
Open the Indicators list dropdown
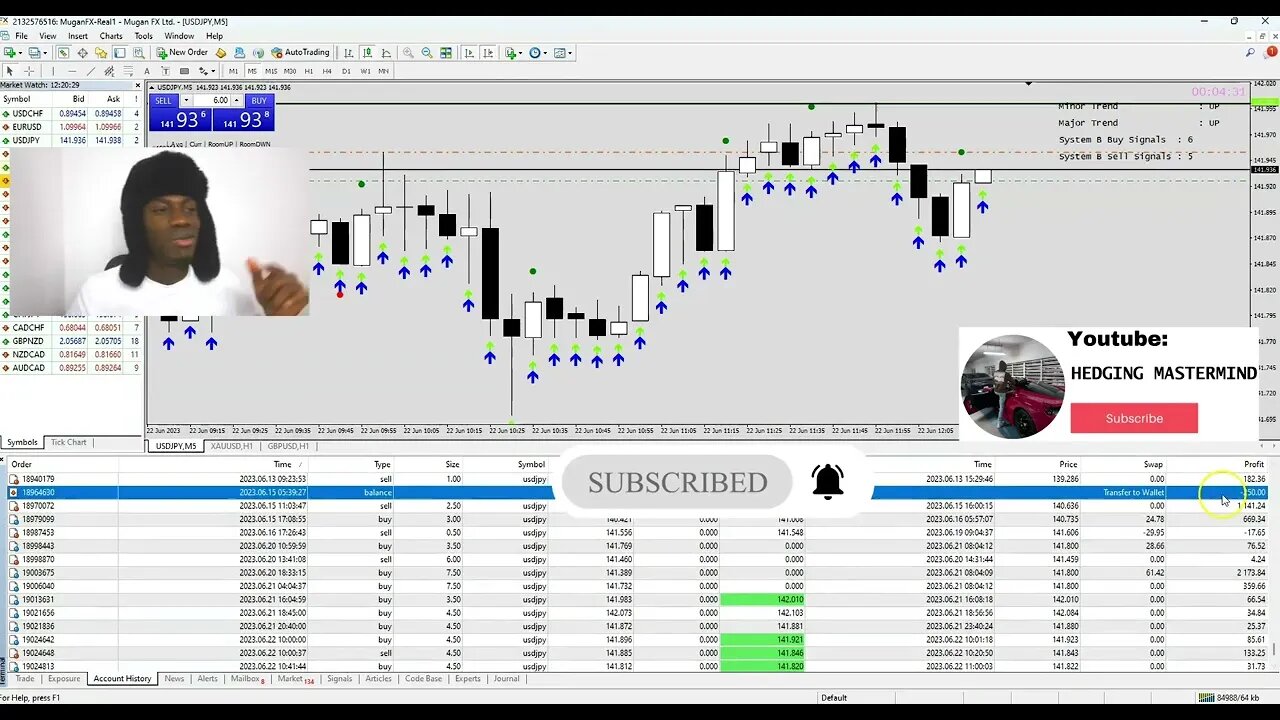click(514, 53)
